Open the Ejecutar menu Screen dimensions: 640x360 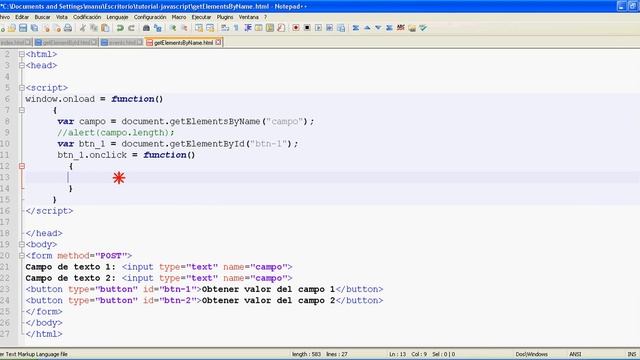[201, 17]
